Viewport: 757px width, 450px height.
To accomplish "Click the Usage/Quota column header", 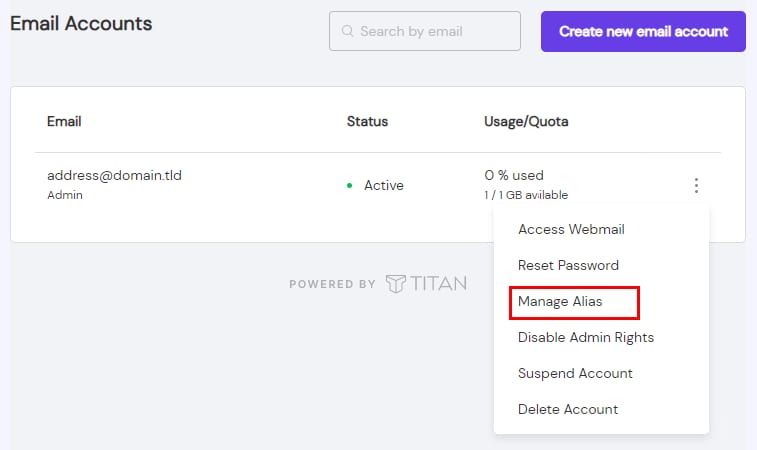I will point(526,121).
